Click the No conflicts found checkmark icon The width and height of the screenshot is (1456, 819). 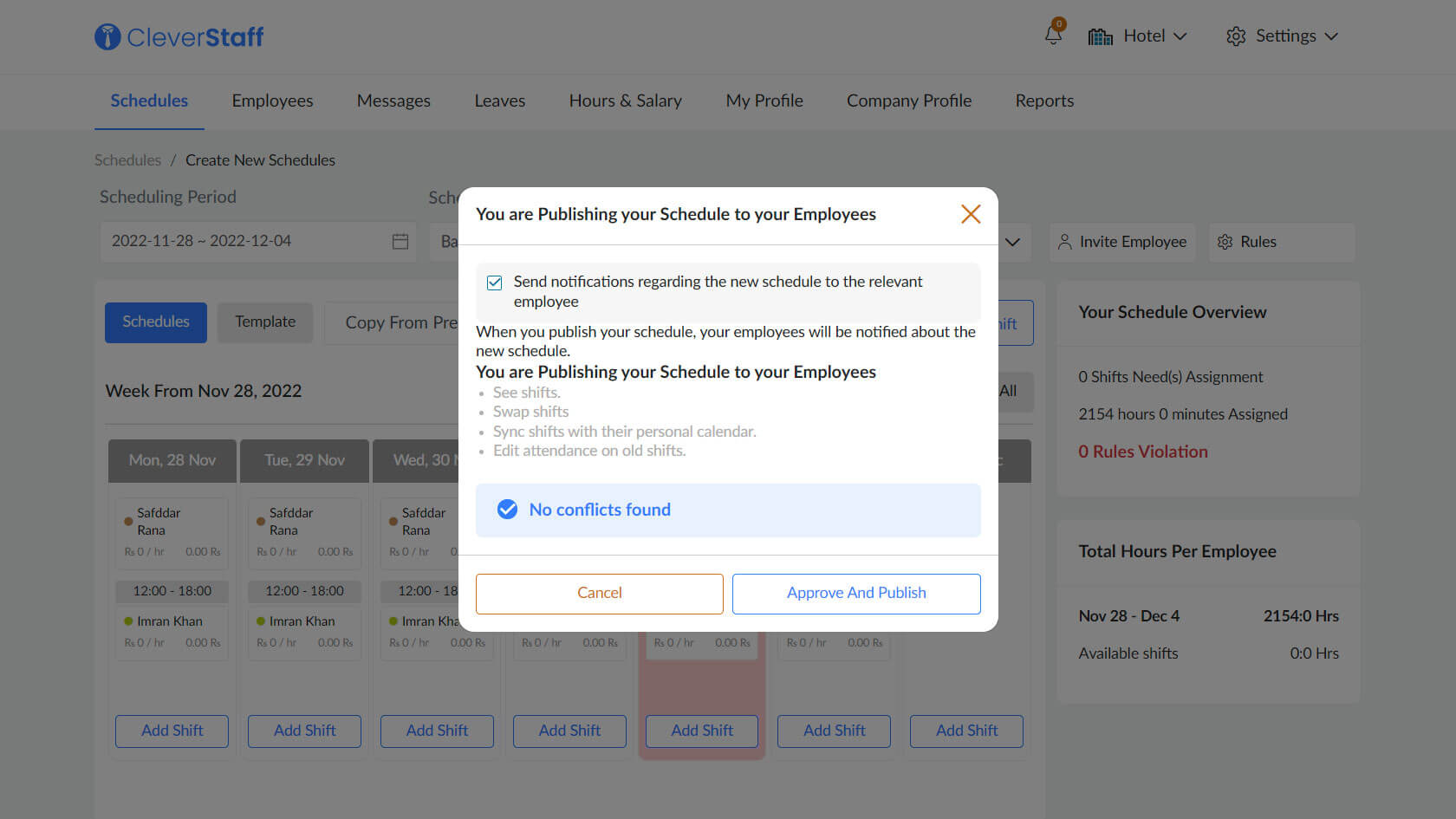(x=507, y=510)
